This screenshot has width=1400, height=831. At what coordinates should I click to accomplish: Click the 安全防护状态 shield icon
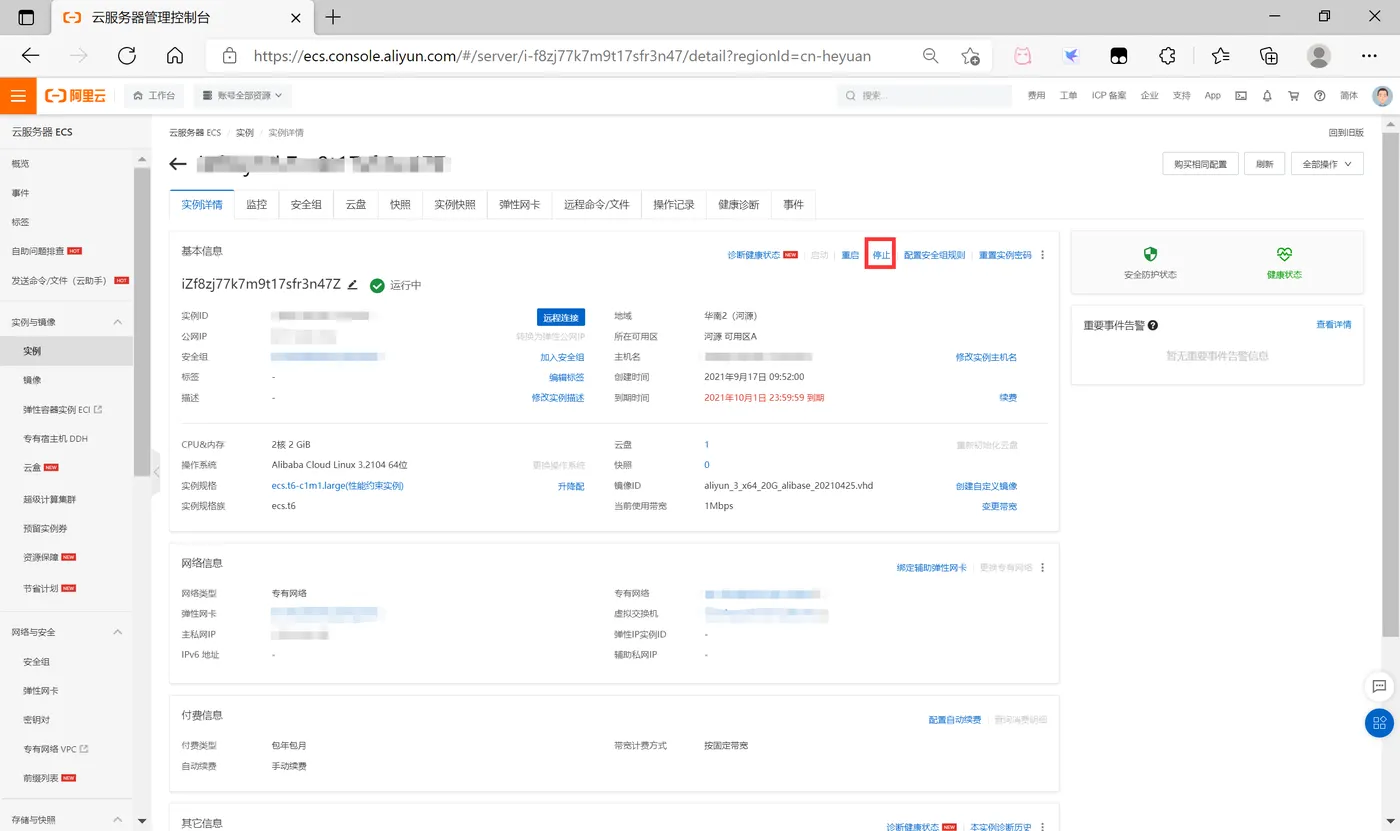click(1150, 255)
